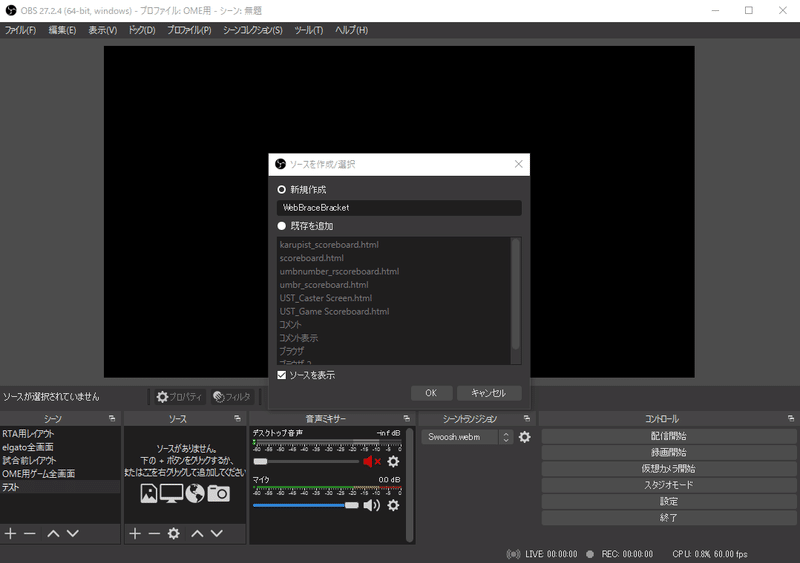This screenshot has width=800, height=563.
Task: Open the ヘルプ(H) menu
Action: tap(352, 30)
